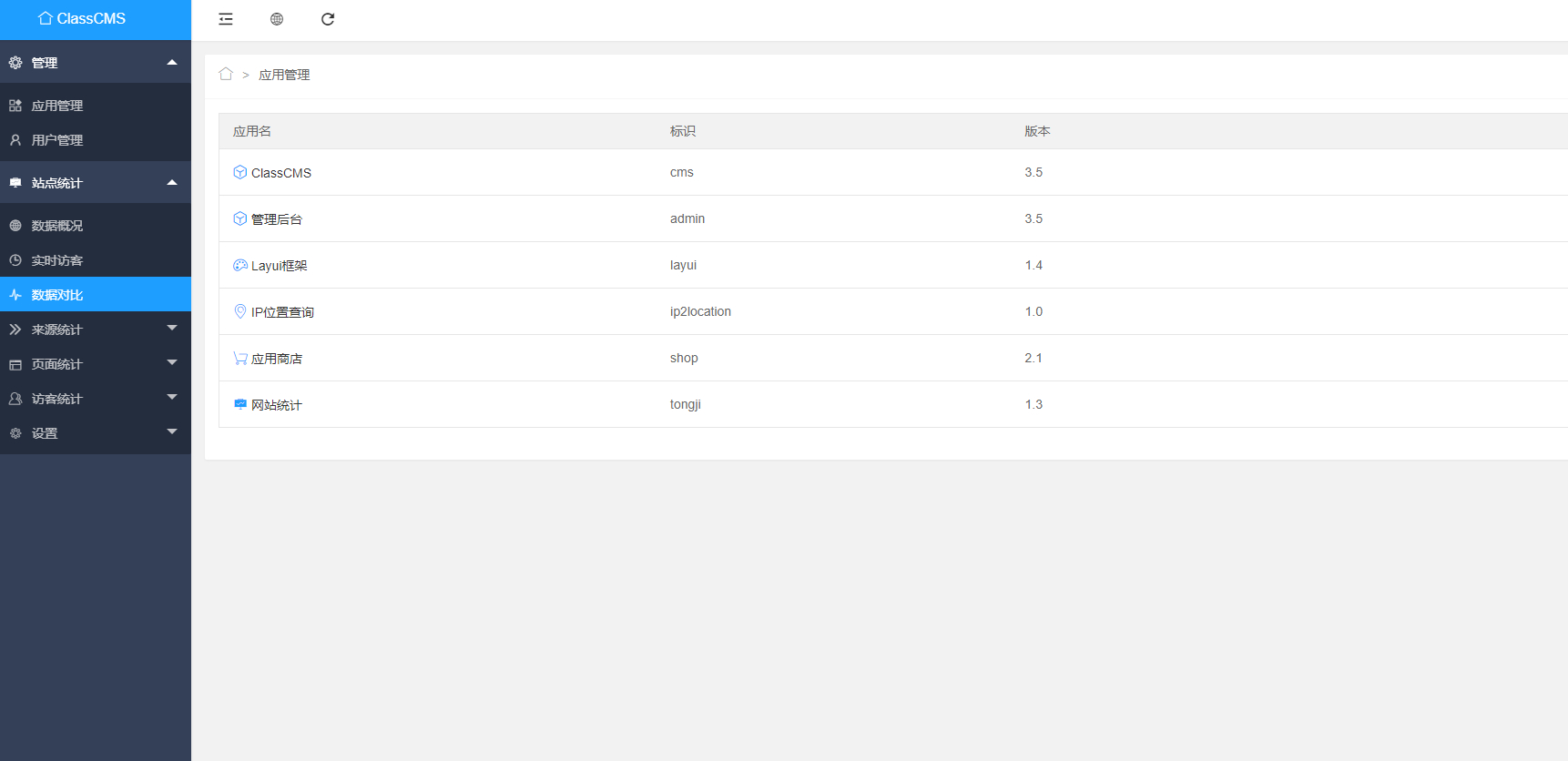Click the palette icon beside Layui框架
Viewport: 1568px width, 761px height.
(240, 265)
